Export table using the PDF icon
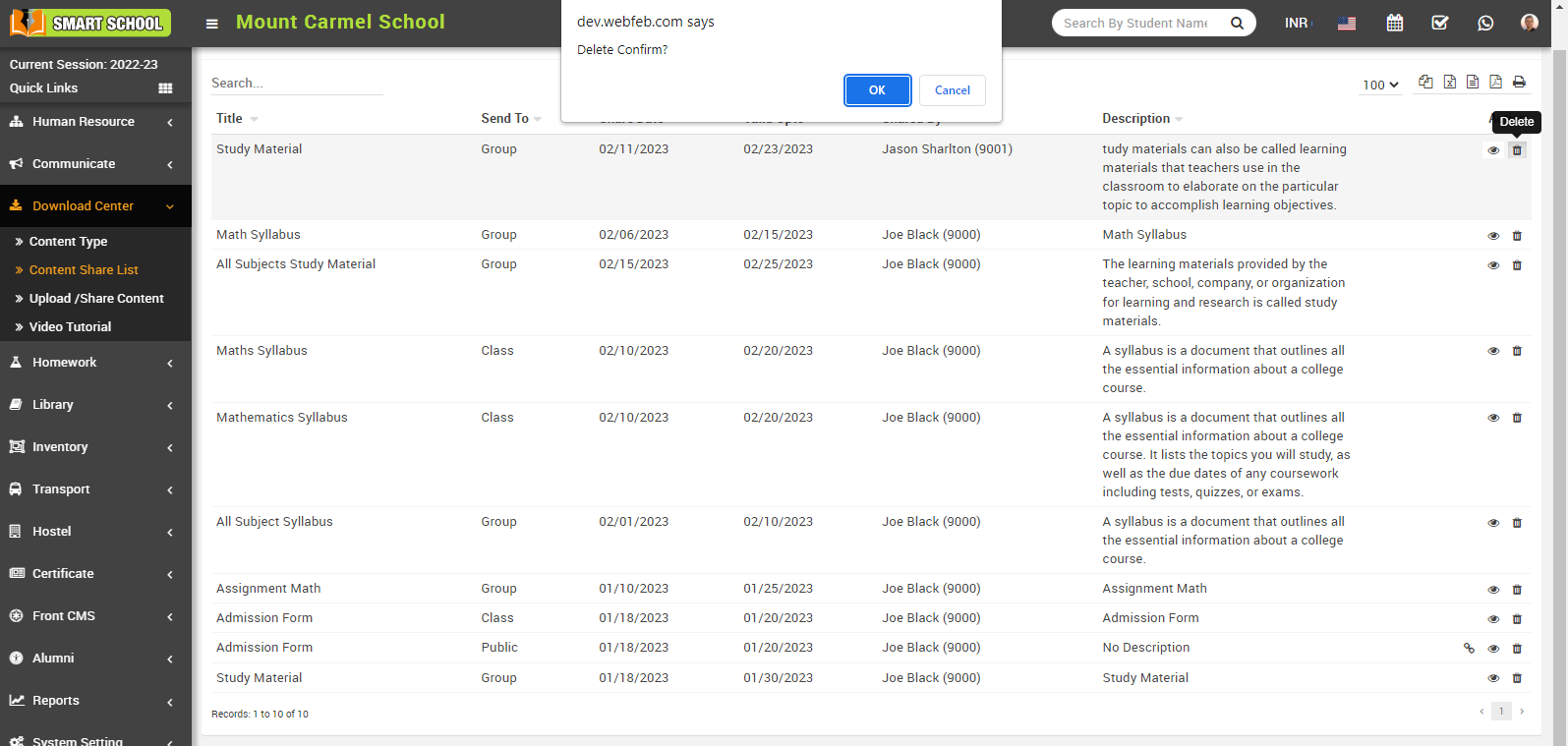 1495,83
